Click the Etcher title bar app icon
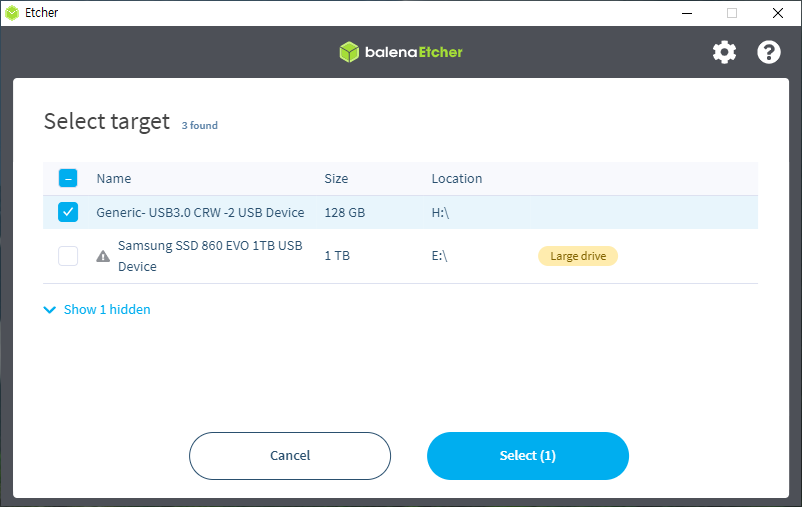The height and width of the screenshot is (507, 802). 12,13
